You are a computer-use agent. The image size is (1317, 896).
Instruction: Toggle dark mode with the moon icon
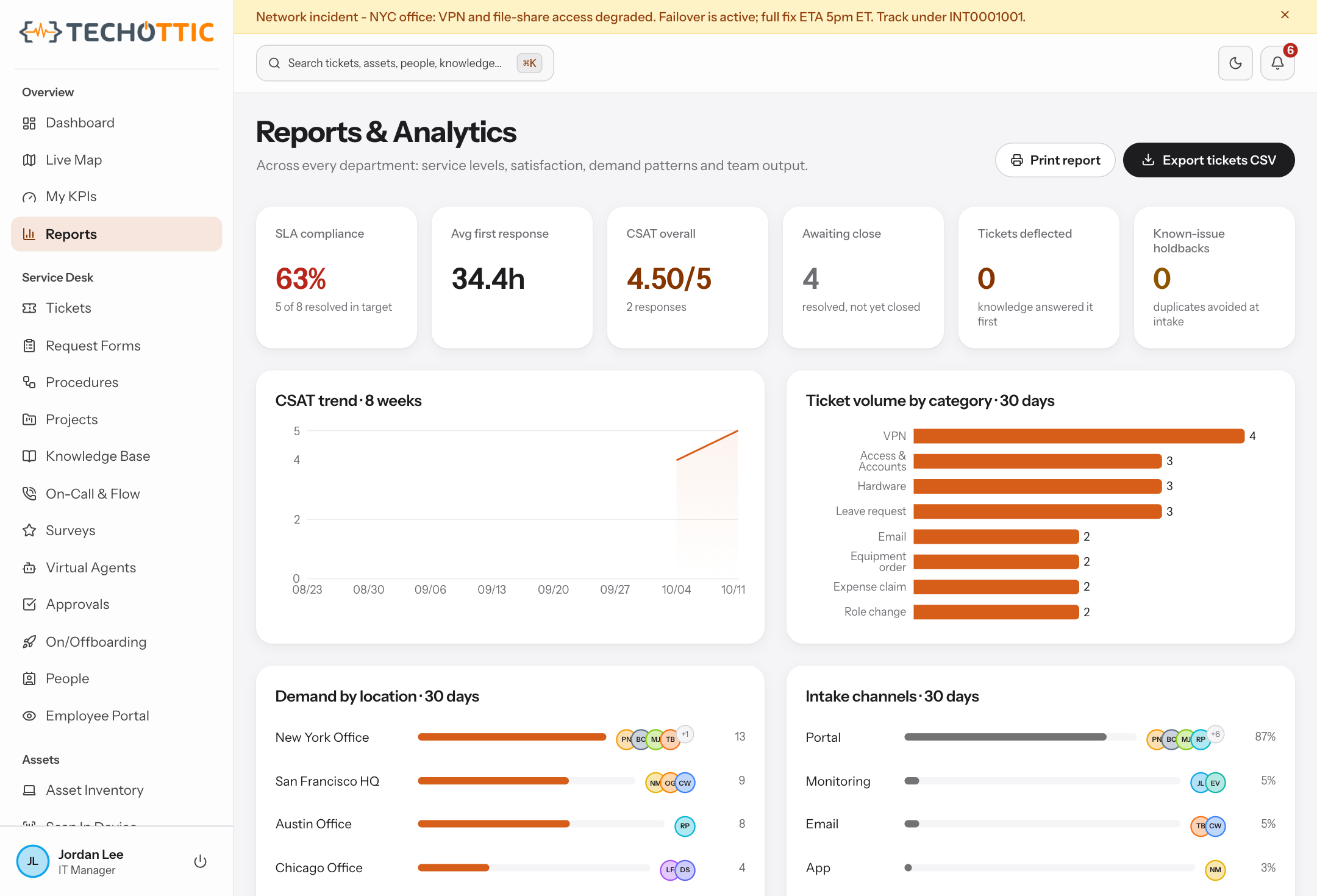pos(1235,63)
